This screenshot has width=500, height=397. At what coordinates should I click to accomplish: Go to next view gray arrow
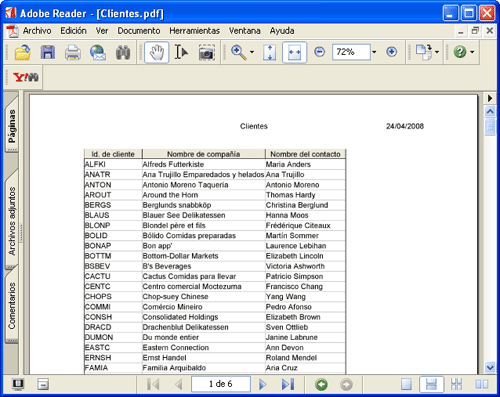[x=346, y=385]
